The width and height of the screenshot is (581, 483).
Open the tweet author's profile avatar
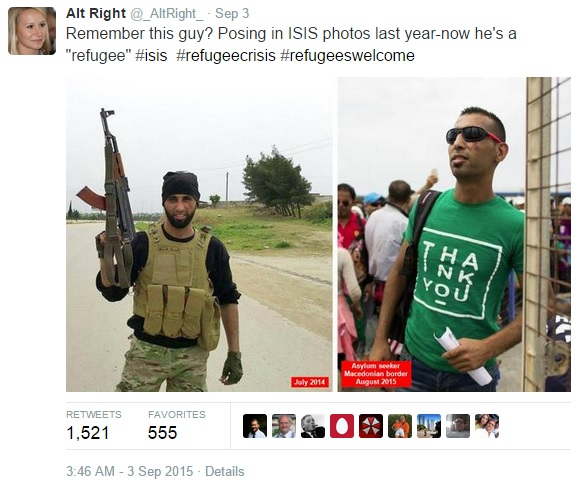tap(32, 31)
